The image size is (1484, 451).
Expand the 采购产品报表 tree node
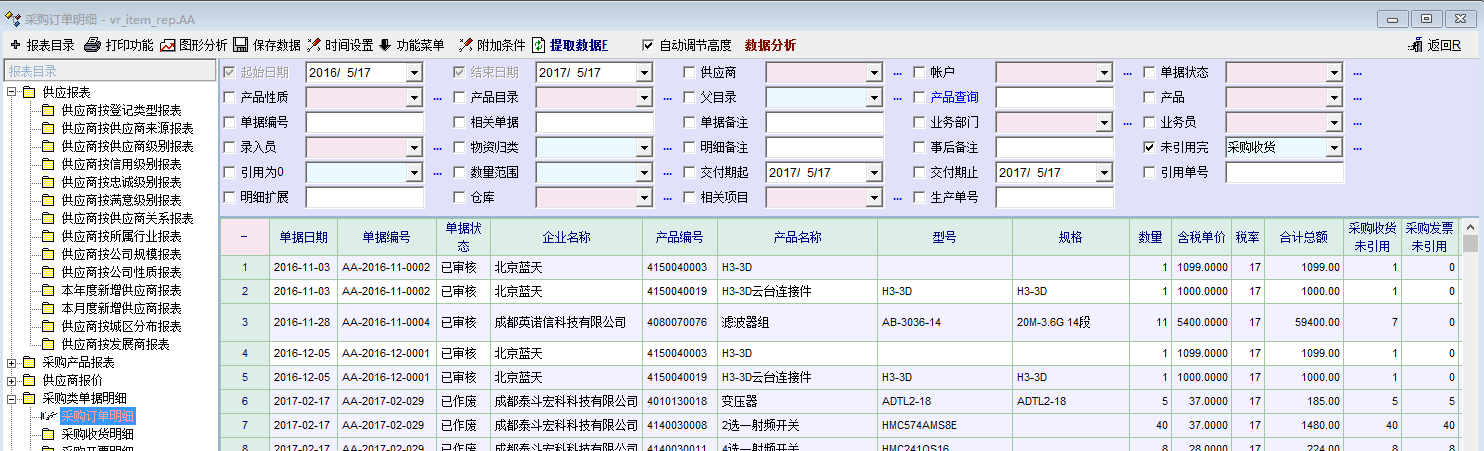12,362
